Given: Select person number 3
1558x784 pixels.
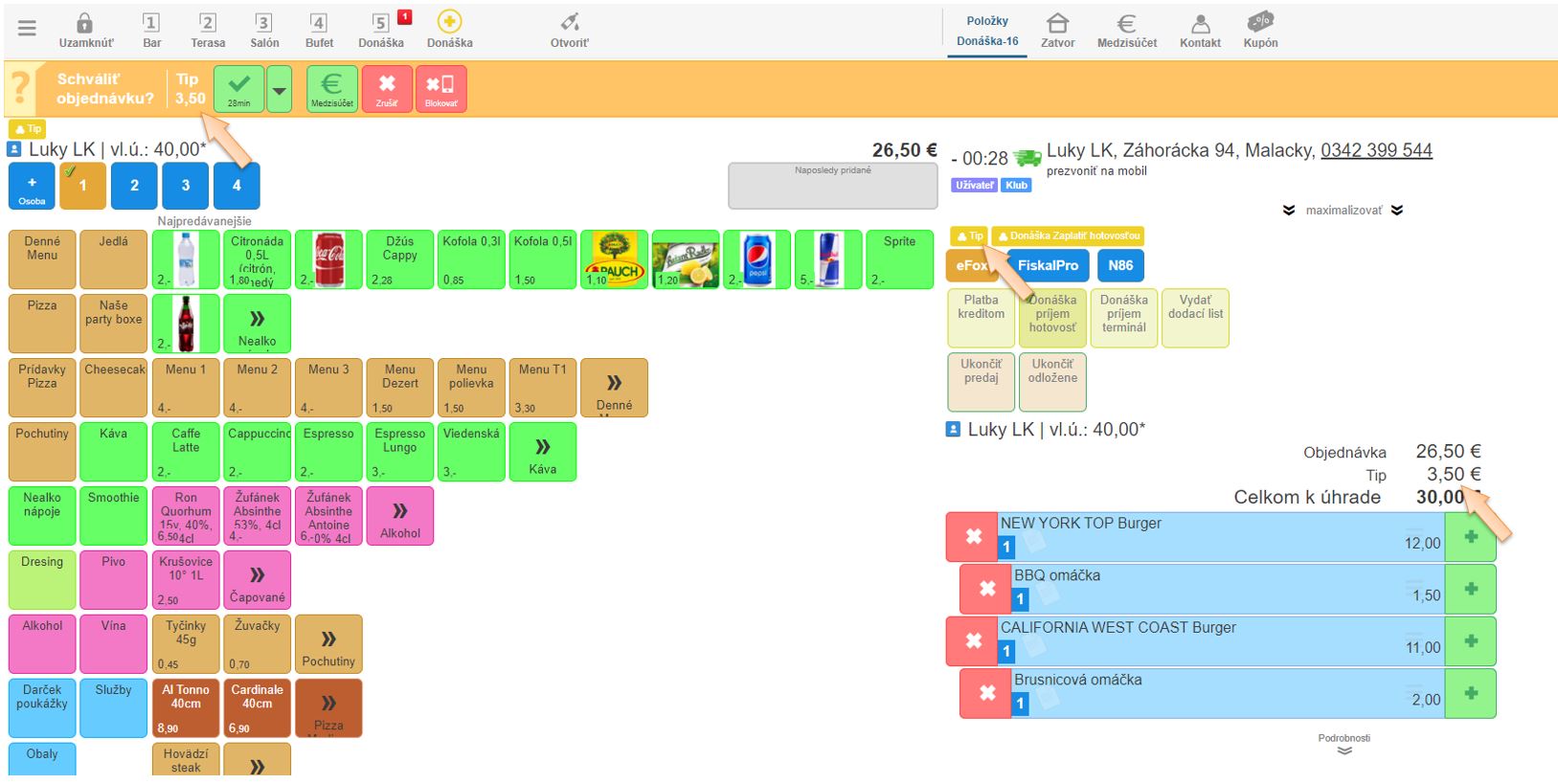Looking at the screenshot, I should point(186,186).
